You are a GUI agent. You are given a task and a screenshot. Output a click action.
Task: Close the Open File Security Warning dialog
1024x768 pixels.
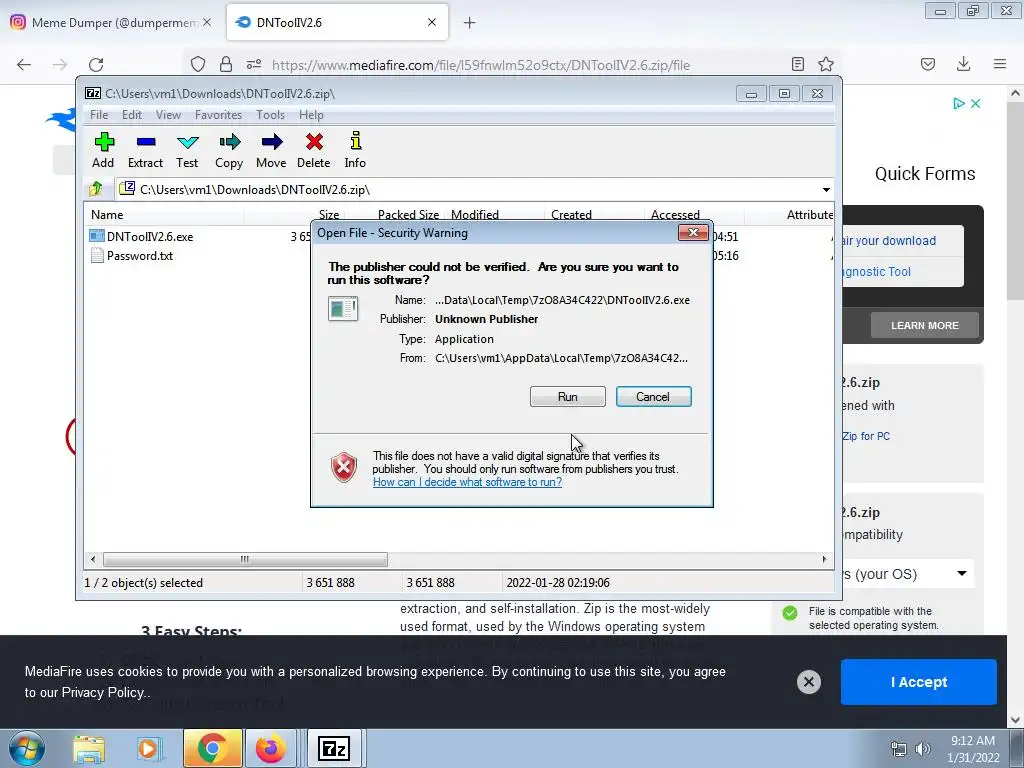693,232
